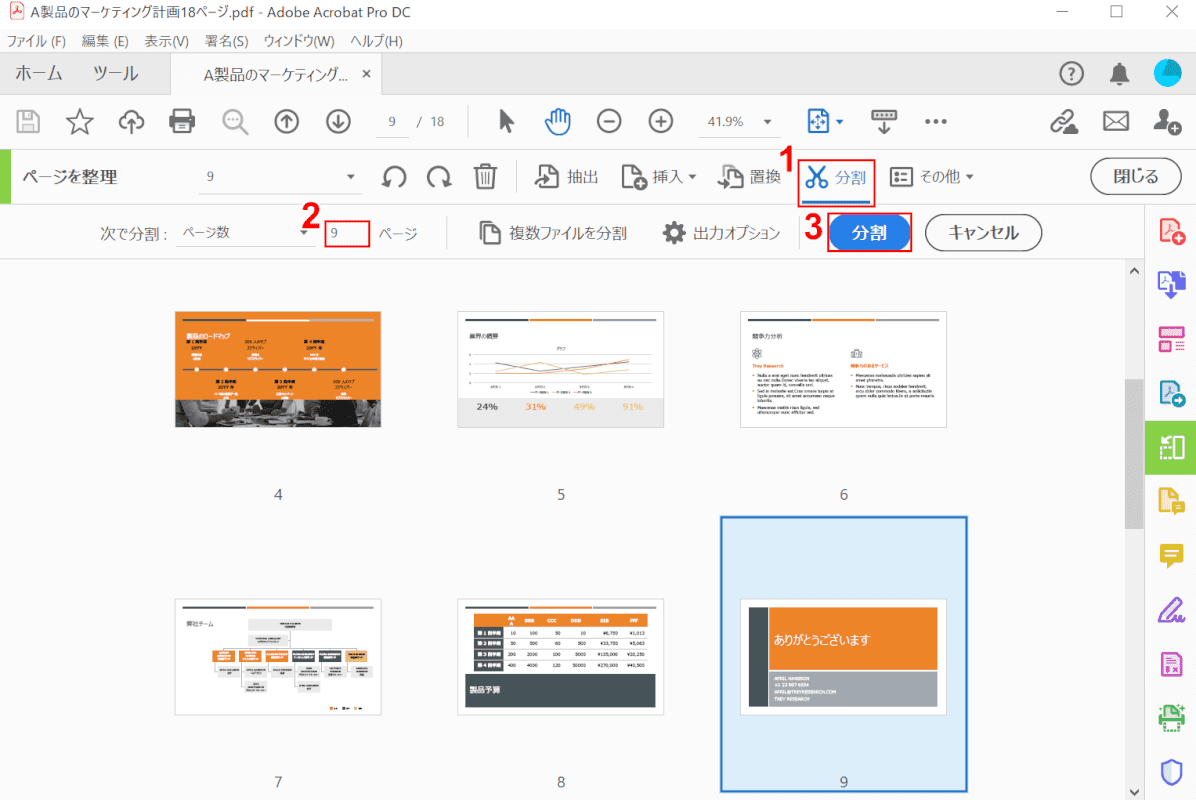Open Fill & Sign pen tool in sidebar
Screen dimensions: 1196x800
(1172, 609)
